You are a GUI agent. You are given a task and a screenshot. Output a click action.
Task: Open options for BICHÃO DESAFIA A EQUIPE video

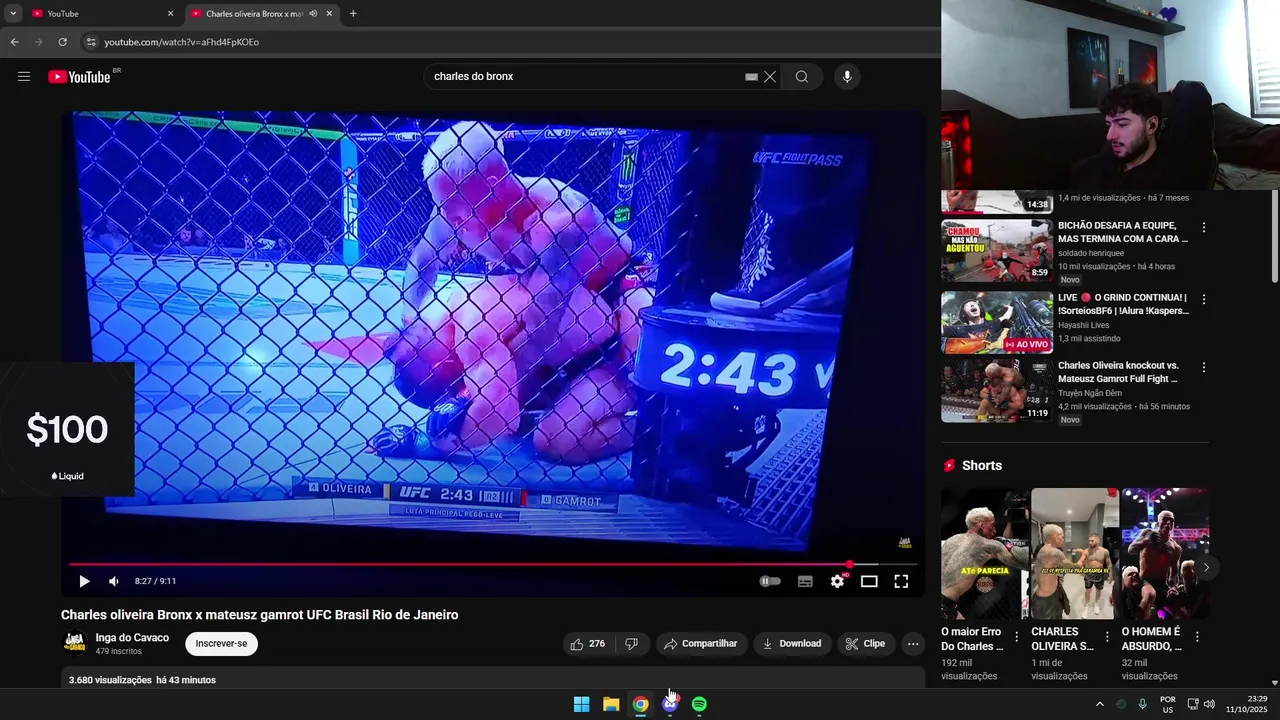pyautogui.click(x=1204, y=228)
